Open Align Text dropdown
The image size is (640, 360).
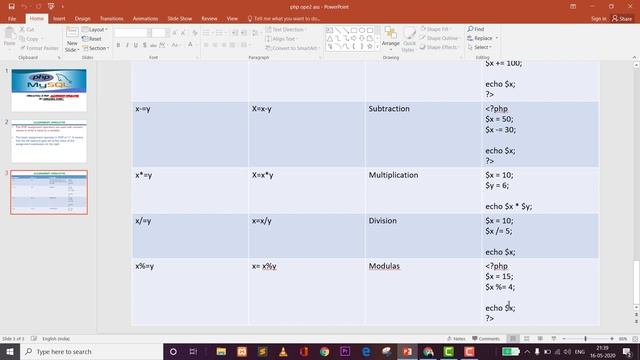click(x=281, y=39)
